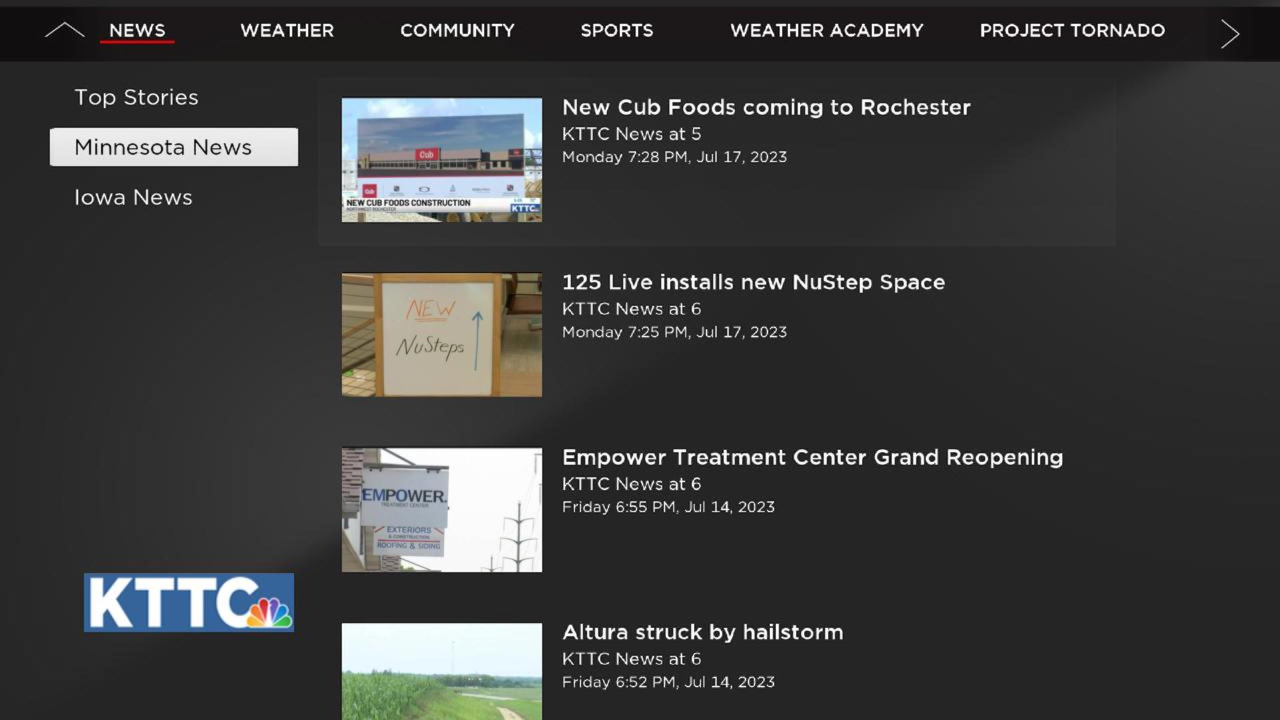Open 'Empower Treatment Center Grand Reopening'

coord(812,457)
